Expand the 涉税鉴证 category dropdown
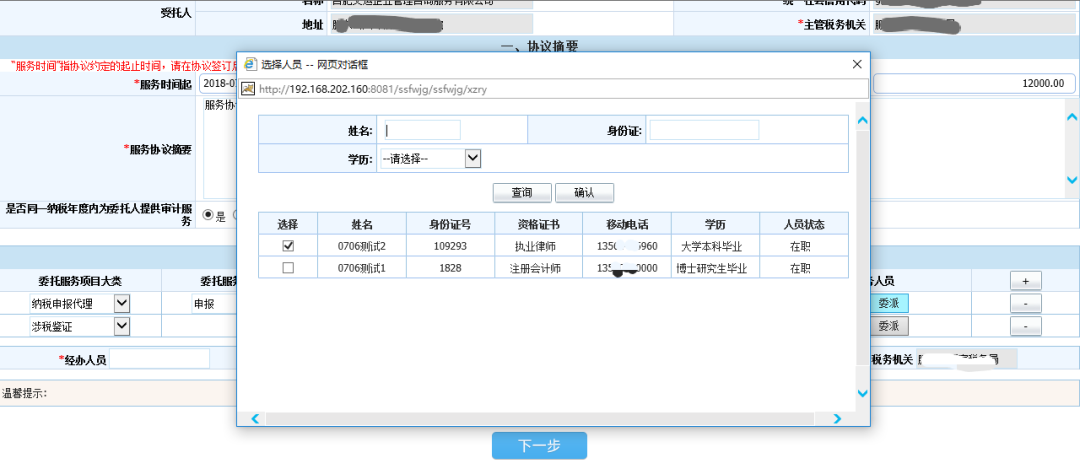This screenshot has width=1080, height=469. coord(121,326)
